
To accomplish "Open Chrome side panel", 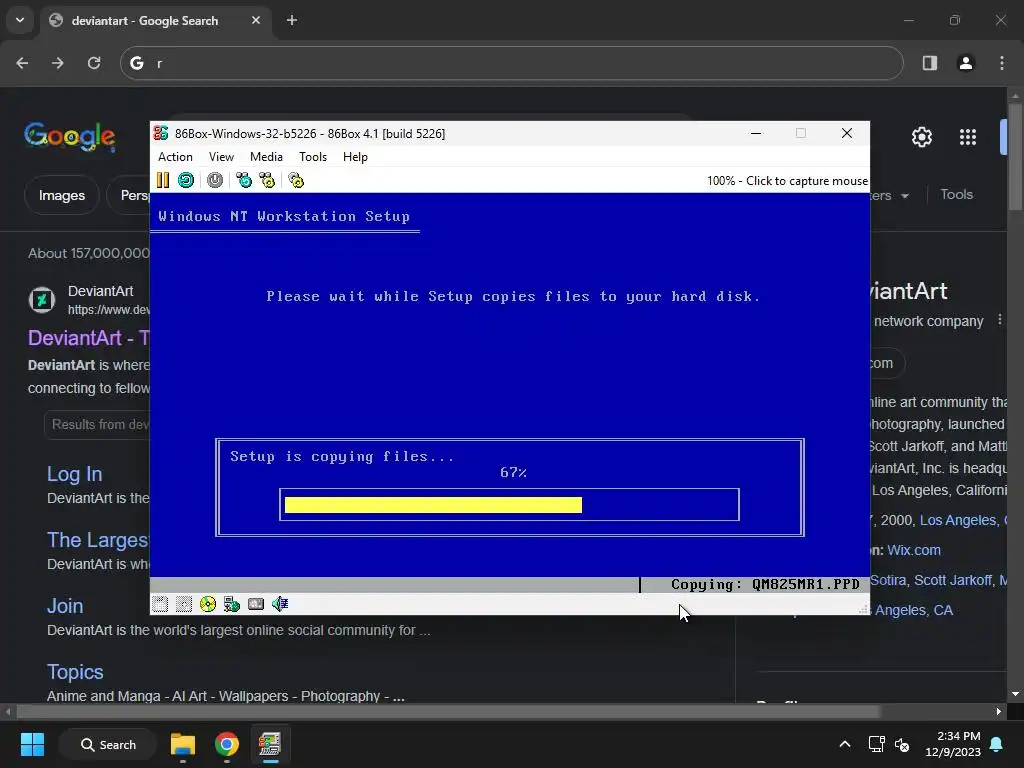I will click(x=930, y=63).
